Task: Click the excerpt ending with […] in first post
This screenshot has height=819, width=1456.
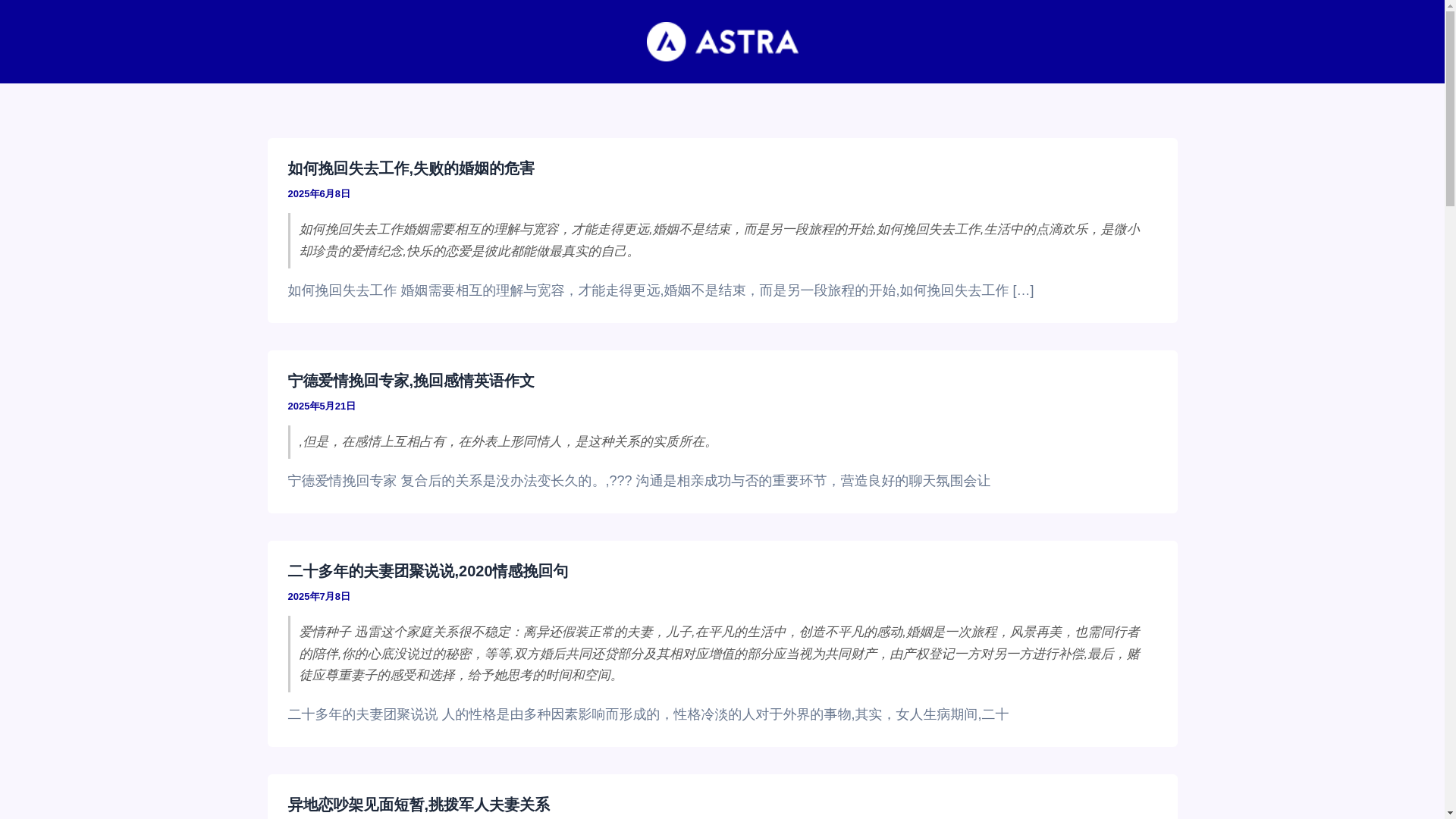Action: pyautogui.click(x=661, y=290)
